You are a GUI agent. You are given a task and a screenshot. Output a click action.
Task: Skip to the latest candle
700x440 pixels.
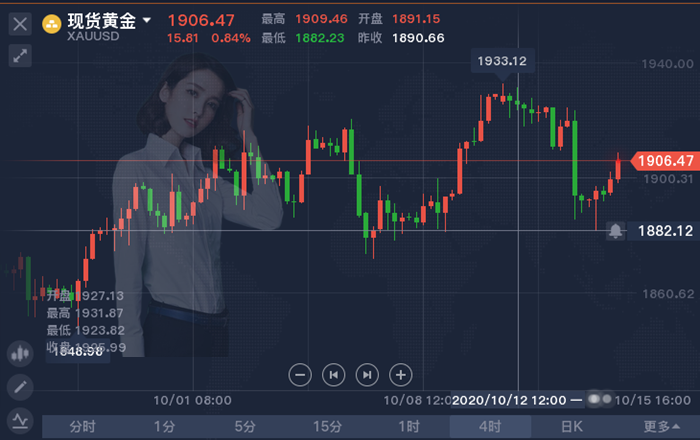(367, 375)
